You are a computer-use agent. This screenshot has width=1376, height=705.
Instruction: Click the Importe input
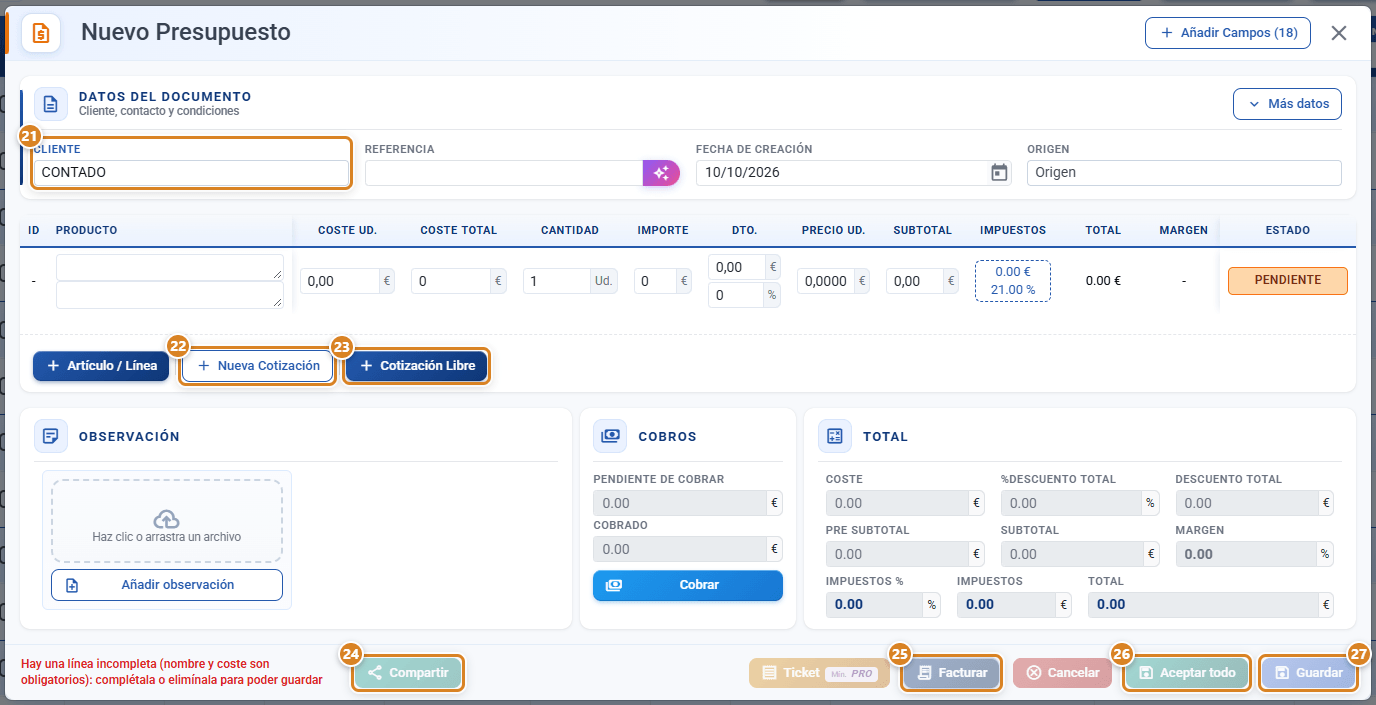click(655, 282)
